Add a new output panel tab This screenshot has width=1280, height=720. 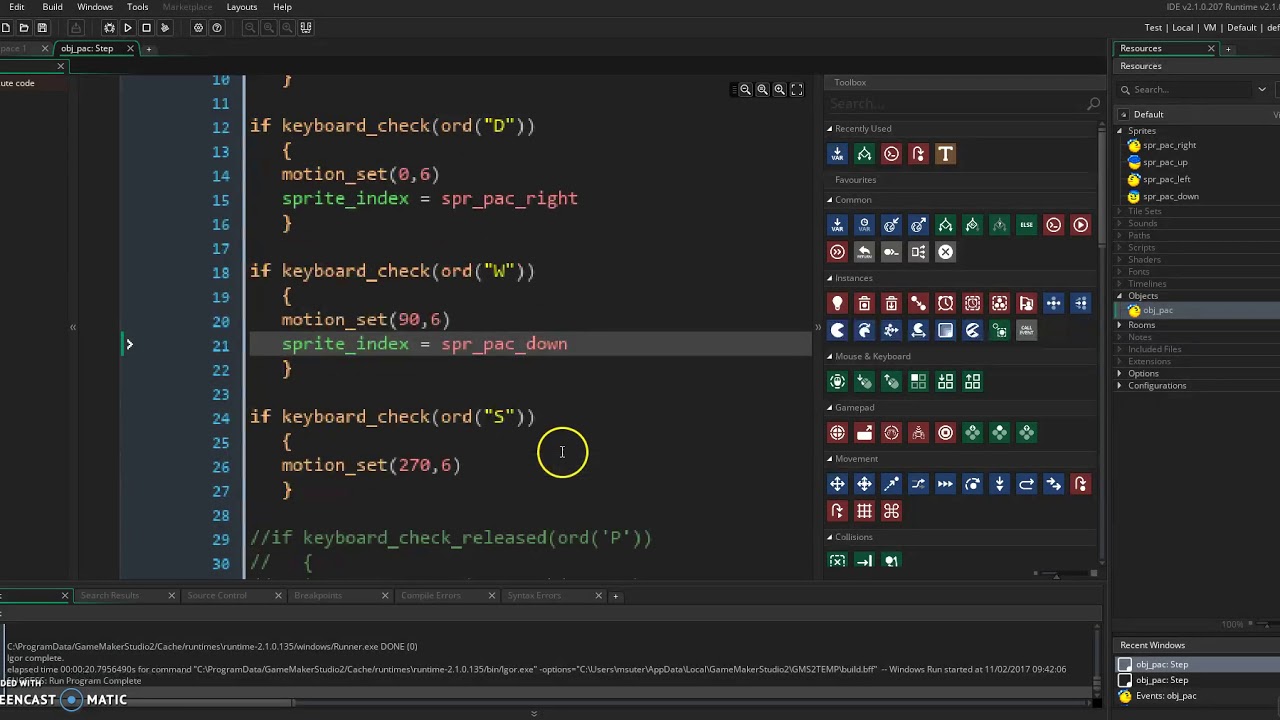[x=616, y=596]
